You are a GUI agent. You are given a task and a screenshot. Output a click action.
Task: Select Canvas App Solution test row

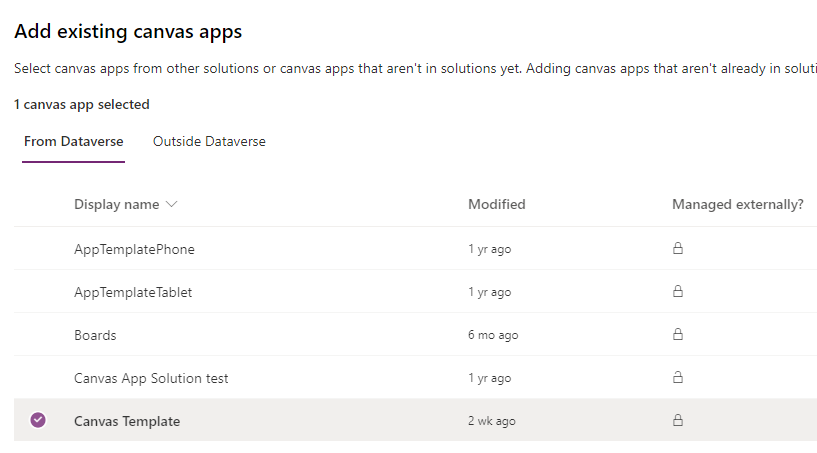pyautogui.click(x=151, y=378)
